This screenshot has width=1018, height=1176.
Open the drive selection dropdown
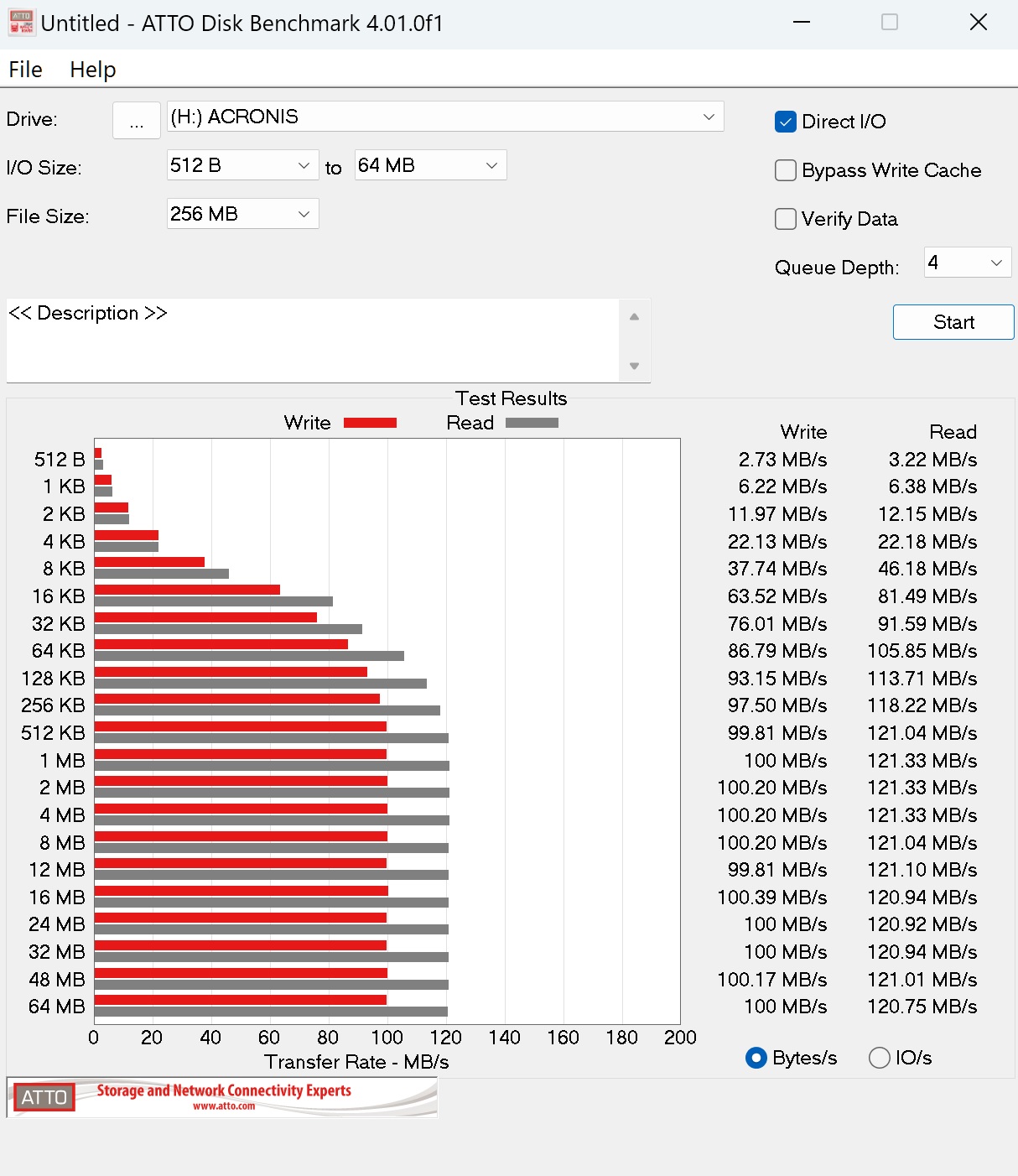[709, 117]
